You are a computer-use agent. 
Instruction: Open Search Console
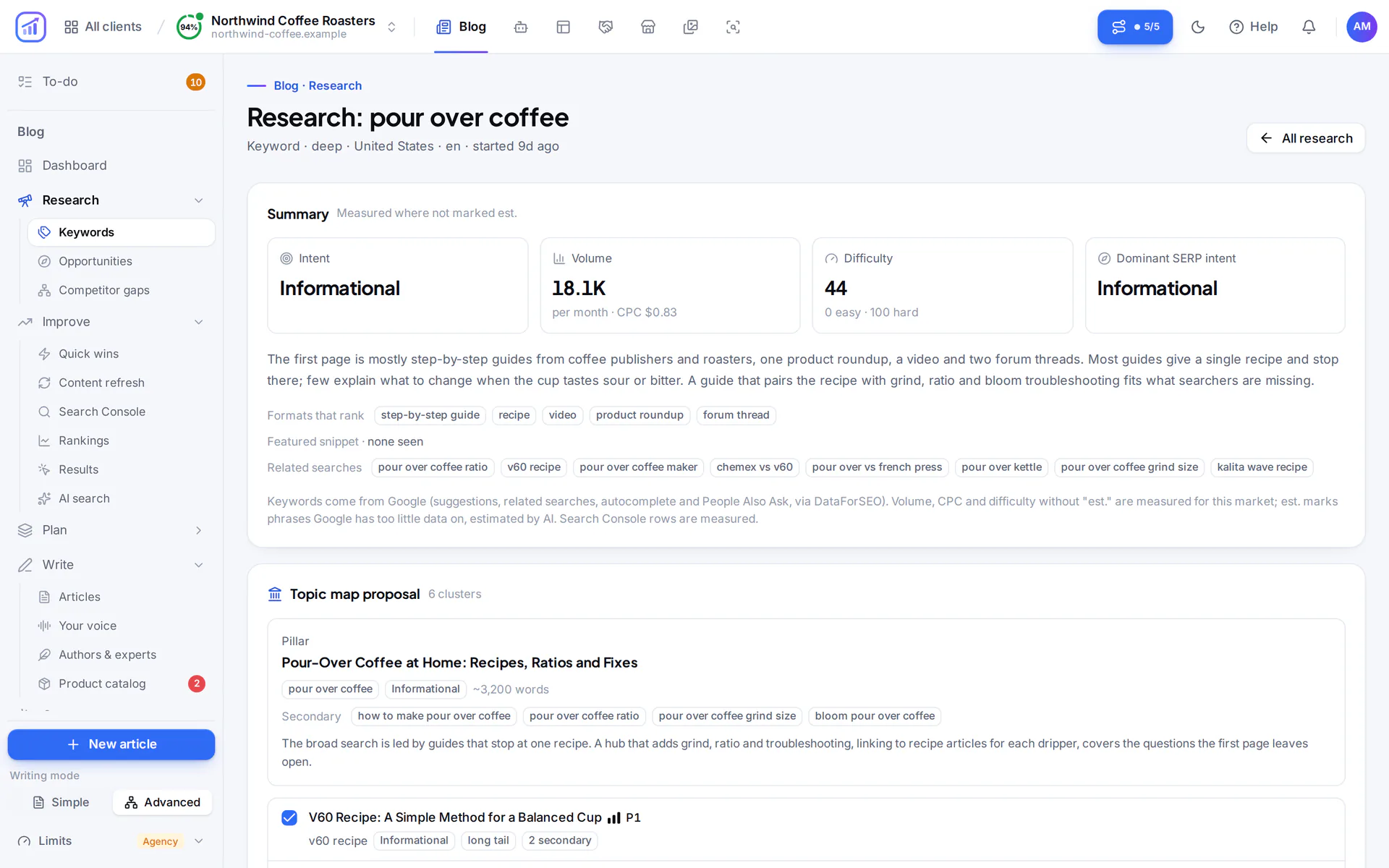click(122, 412)
